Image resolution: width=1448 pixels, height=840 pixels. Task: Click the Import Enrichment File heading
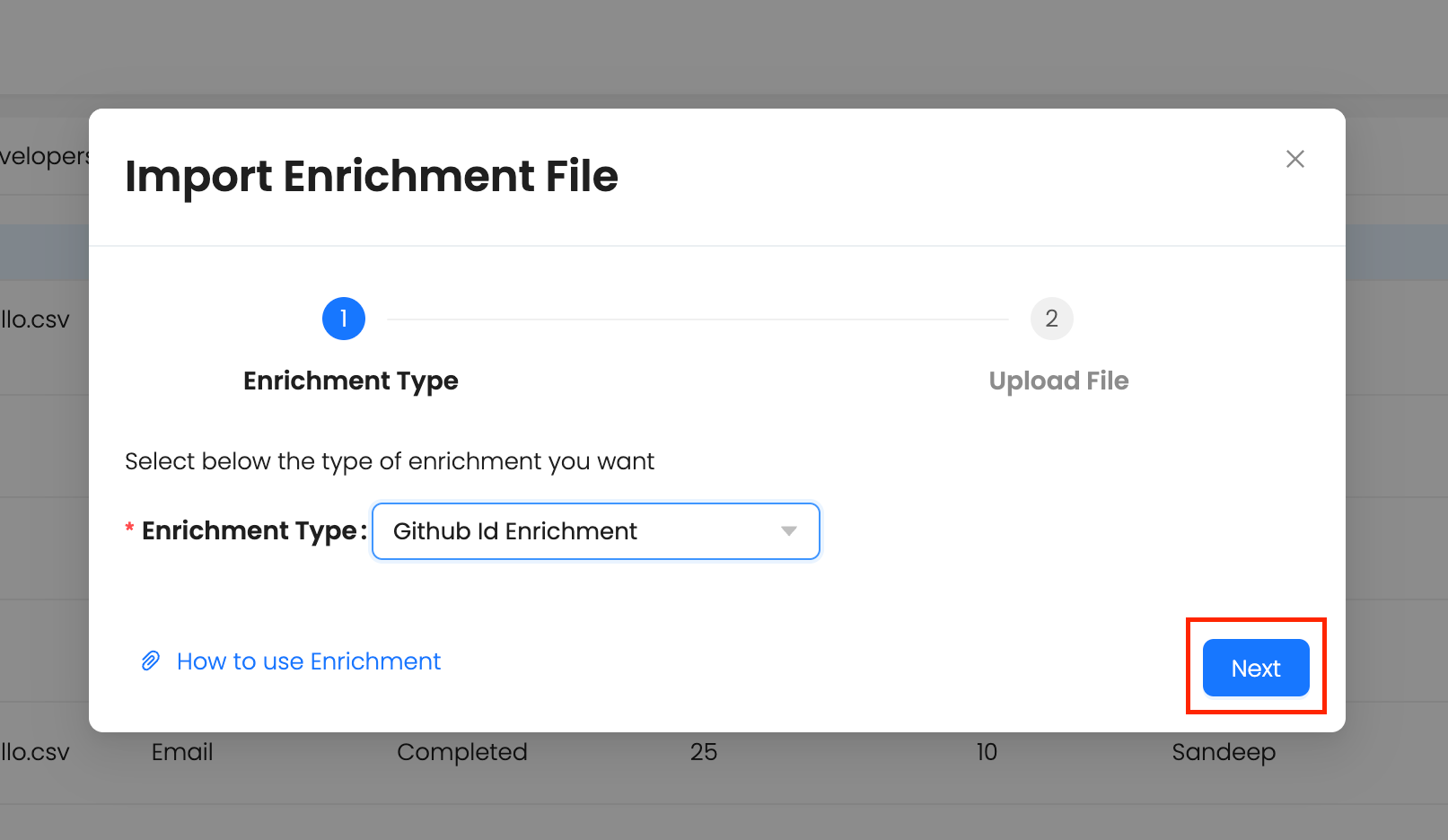coord(372,176)
